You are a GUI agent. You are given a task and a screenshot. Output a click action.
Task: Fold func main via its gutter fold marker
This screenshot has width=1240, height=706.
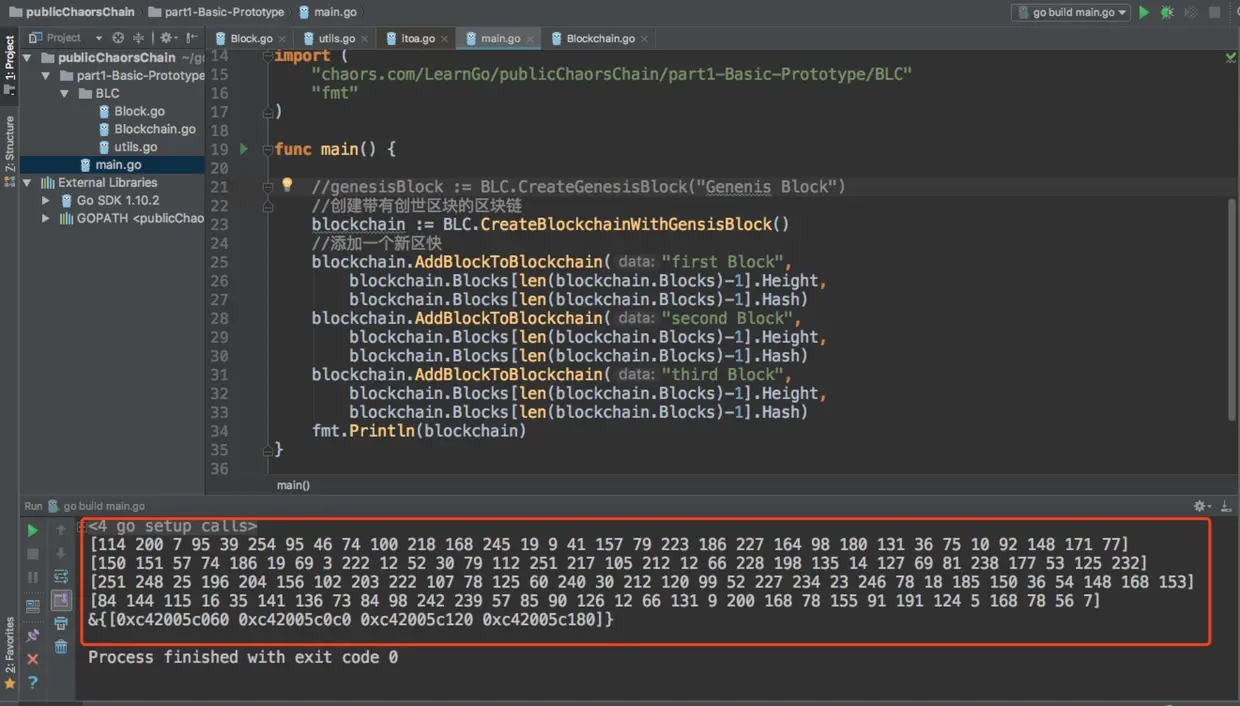(269, 149)
